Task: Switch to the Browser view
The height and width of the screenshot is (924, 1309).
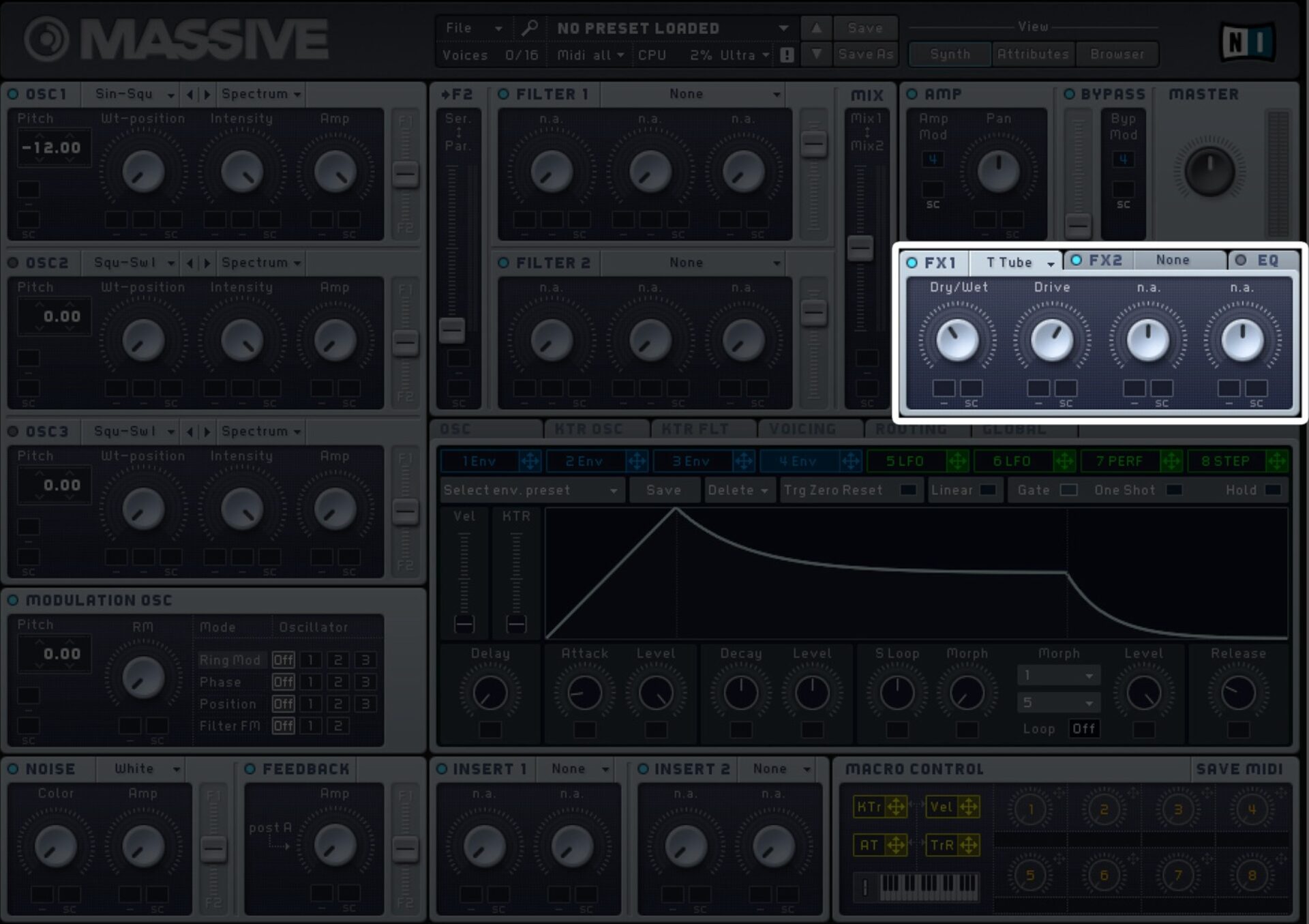Action: 1117,54
